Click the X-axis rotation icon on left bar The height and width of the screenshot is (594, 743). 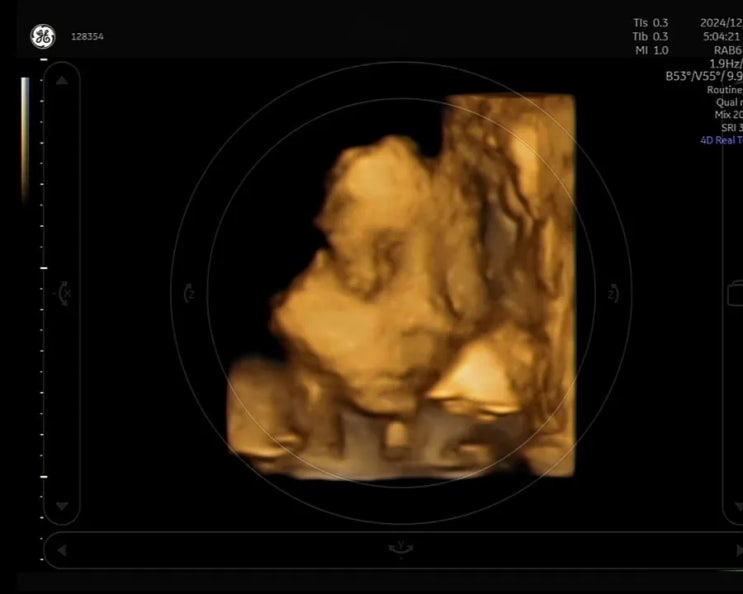(64, 293)
